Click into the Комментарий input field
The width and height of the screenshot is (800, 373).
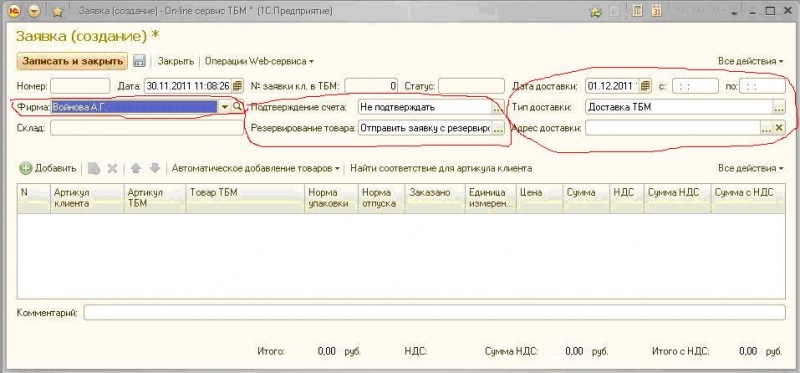(434, 312)
